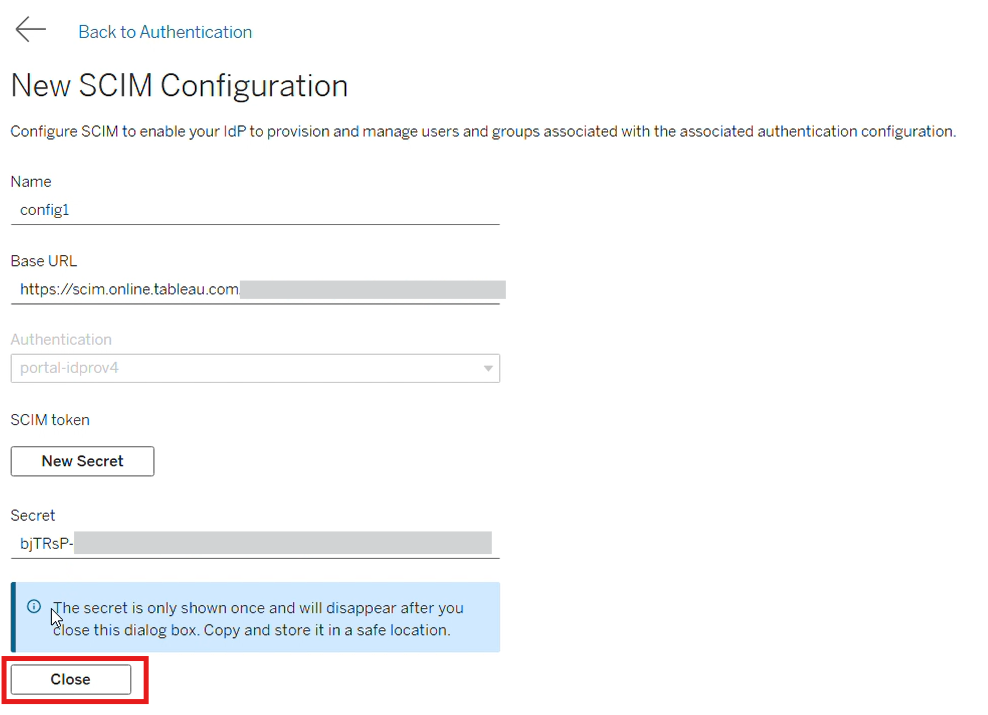
Task: Open the Back to Authentication link
Action: pos(165,32)
